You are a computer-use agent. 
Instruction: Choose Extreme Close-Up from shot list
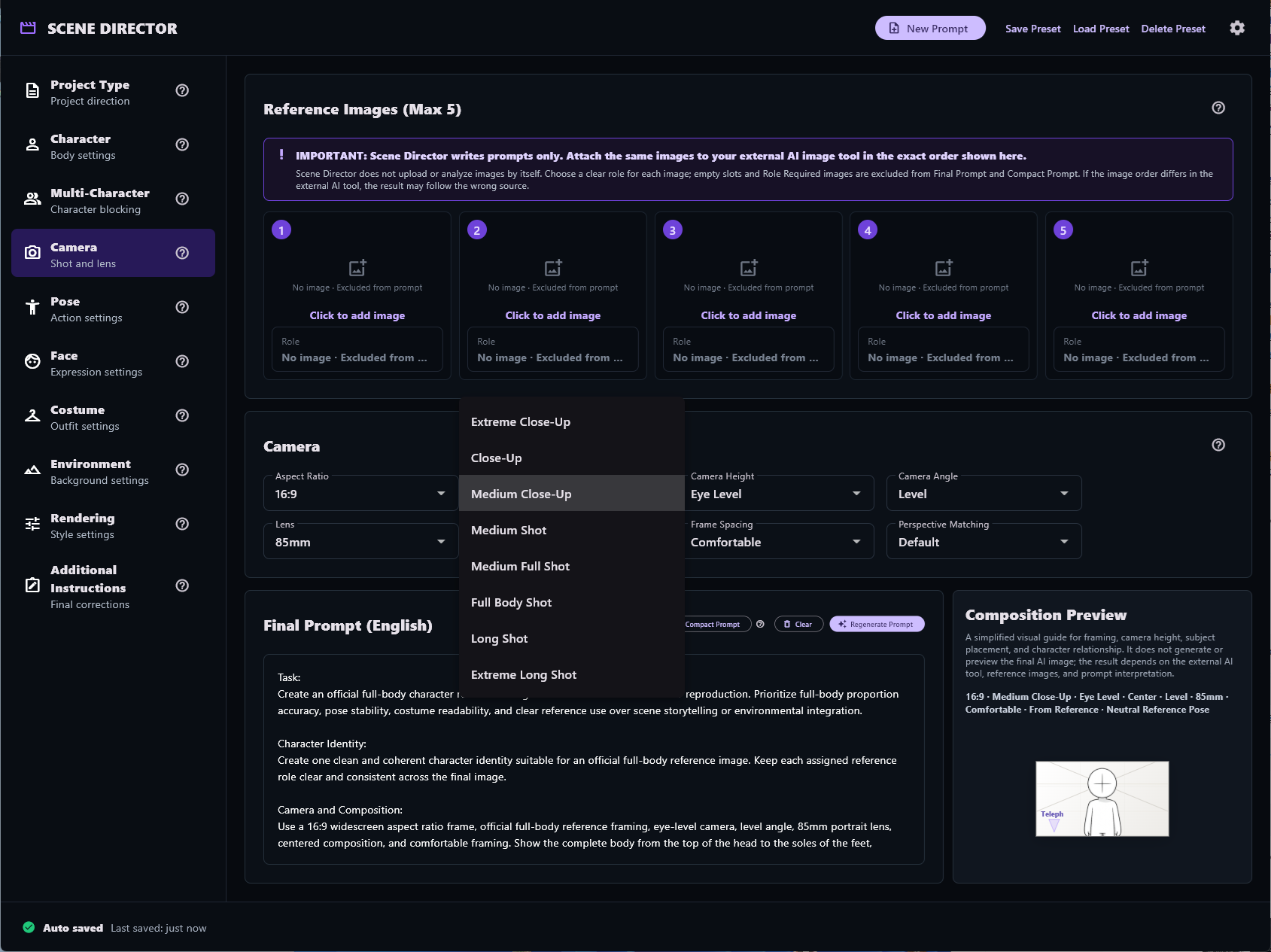pos(572,421)
